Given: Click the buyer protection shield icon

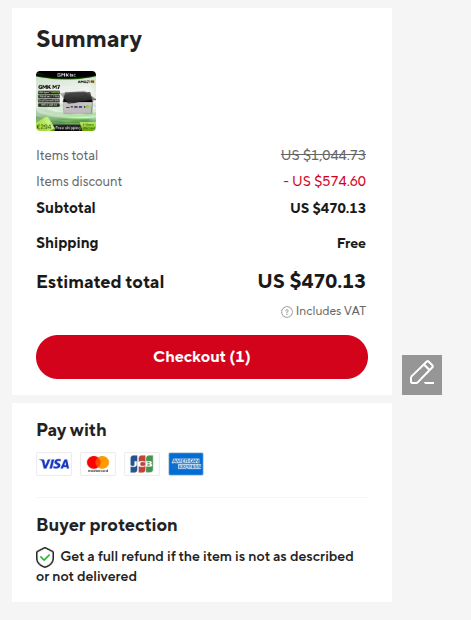Looking at the screenshot, I should click(45, 558).
